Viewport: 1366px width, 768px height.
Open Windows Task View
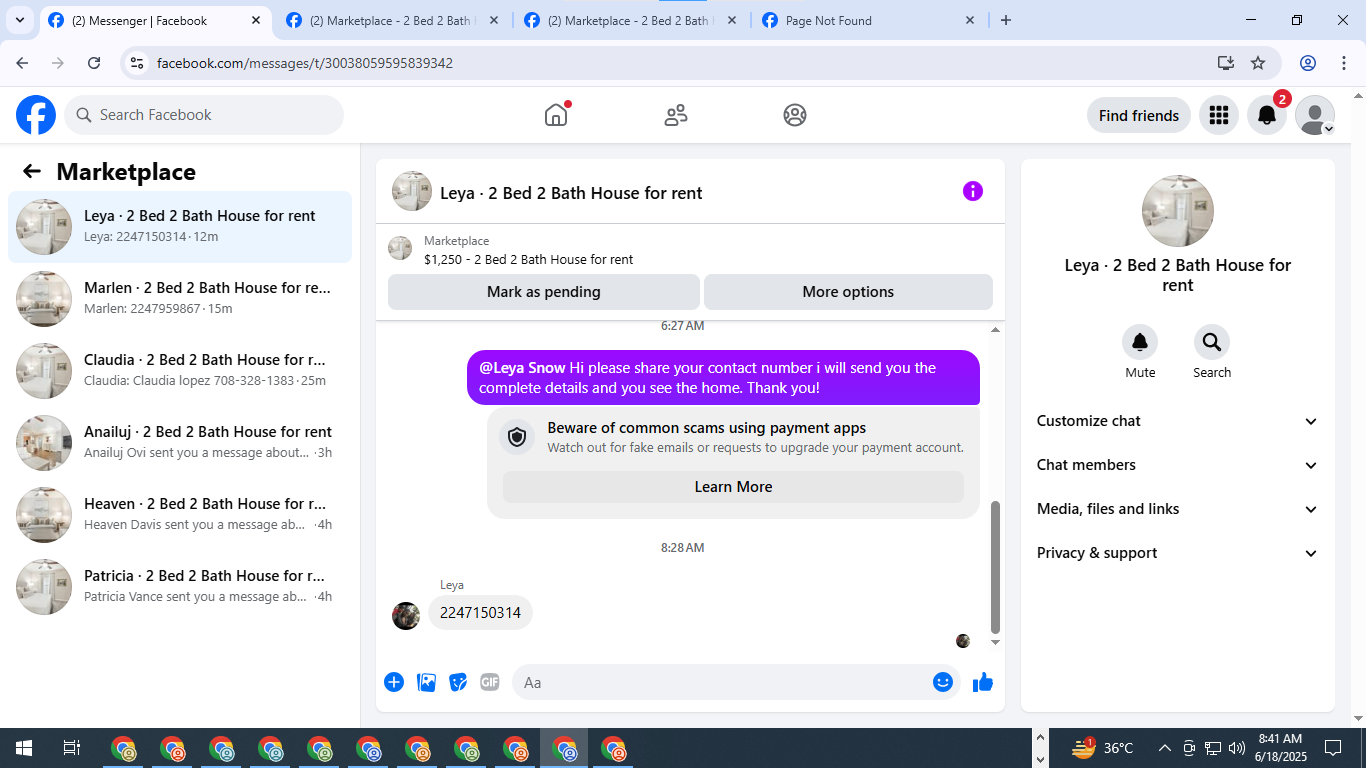click(72, 748)
